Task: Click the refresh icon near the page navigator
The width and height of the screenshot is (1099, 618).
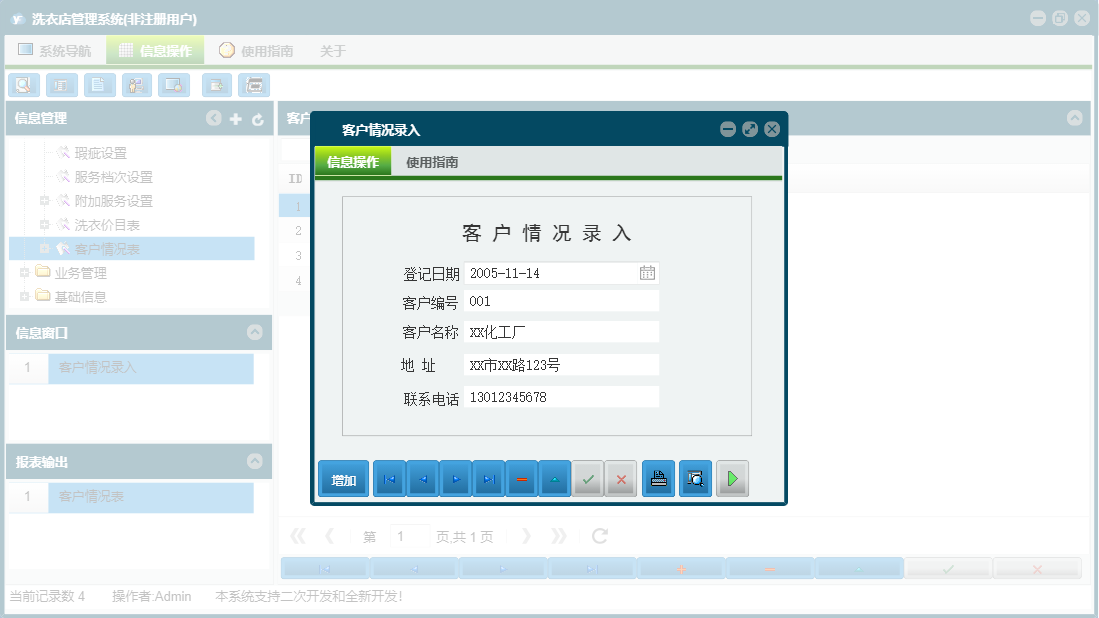Action: pyautogui.click(x=598, y=535)
